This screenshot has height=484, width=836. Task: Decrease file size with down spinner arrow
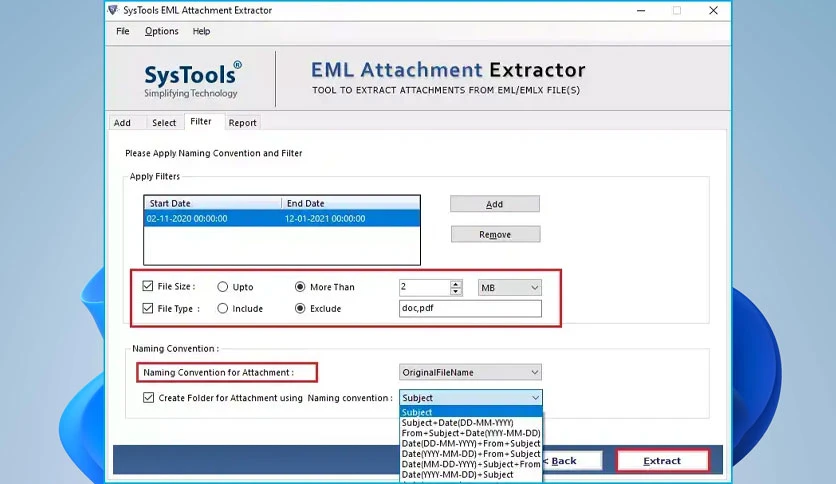click(x=455, y=292)
